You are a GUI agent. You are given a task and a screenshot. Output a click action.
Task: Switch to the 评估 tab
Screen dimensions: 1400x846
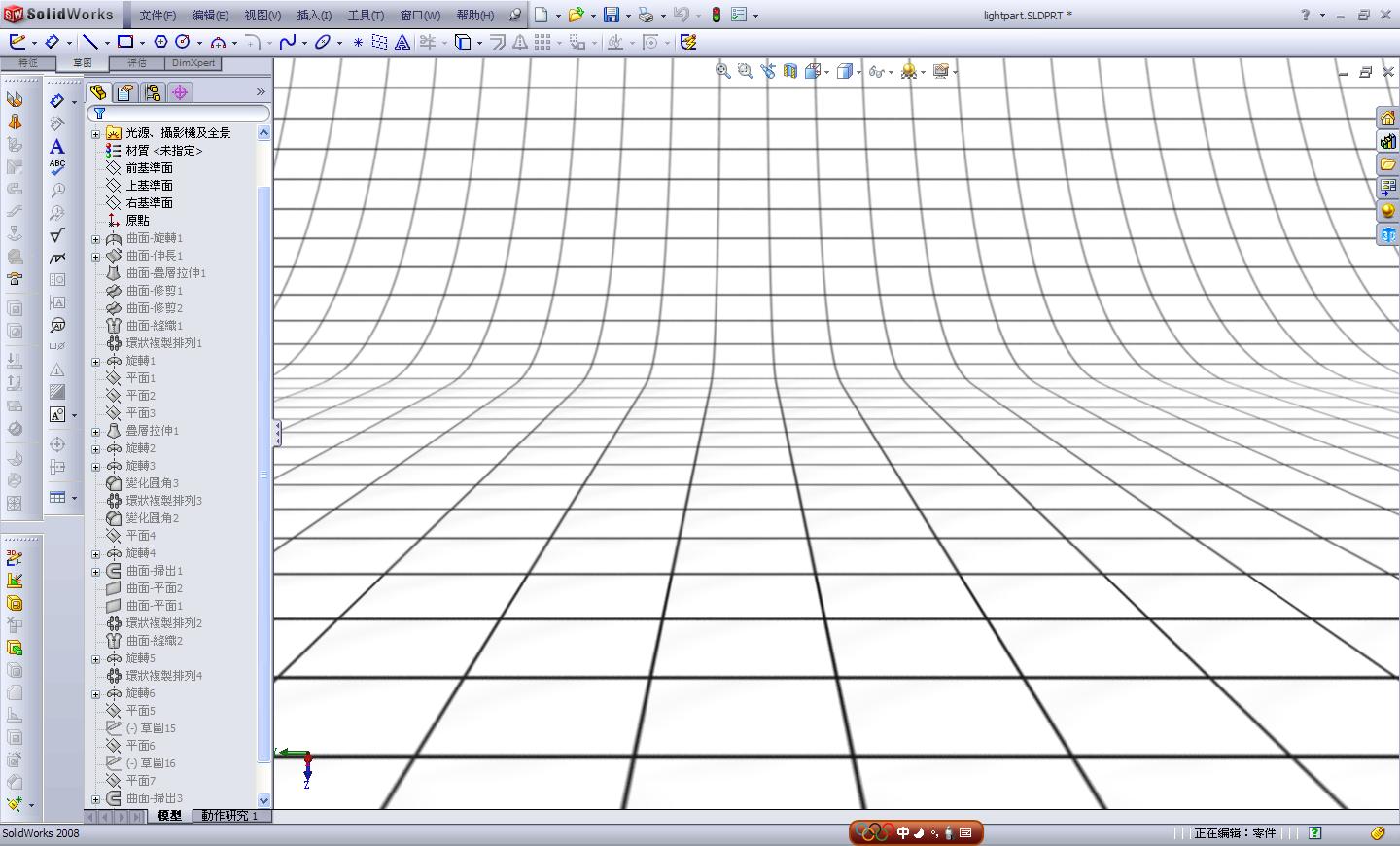[137, 63]
